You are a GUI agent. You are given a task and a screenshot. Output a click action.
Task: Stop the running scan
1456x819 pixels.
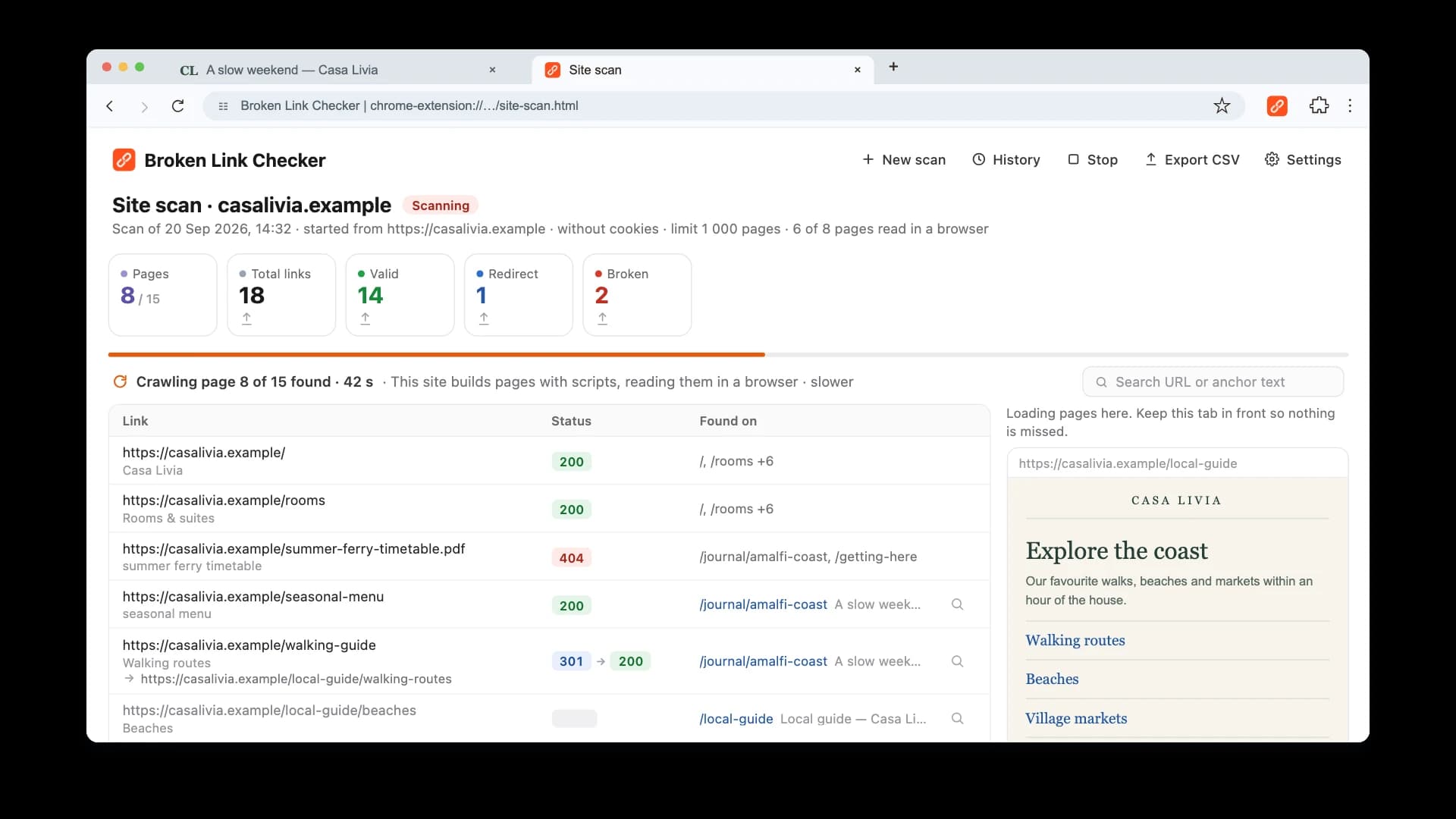click(1093, 160)
